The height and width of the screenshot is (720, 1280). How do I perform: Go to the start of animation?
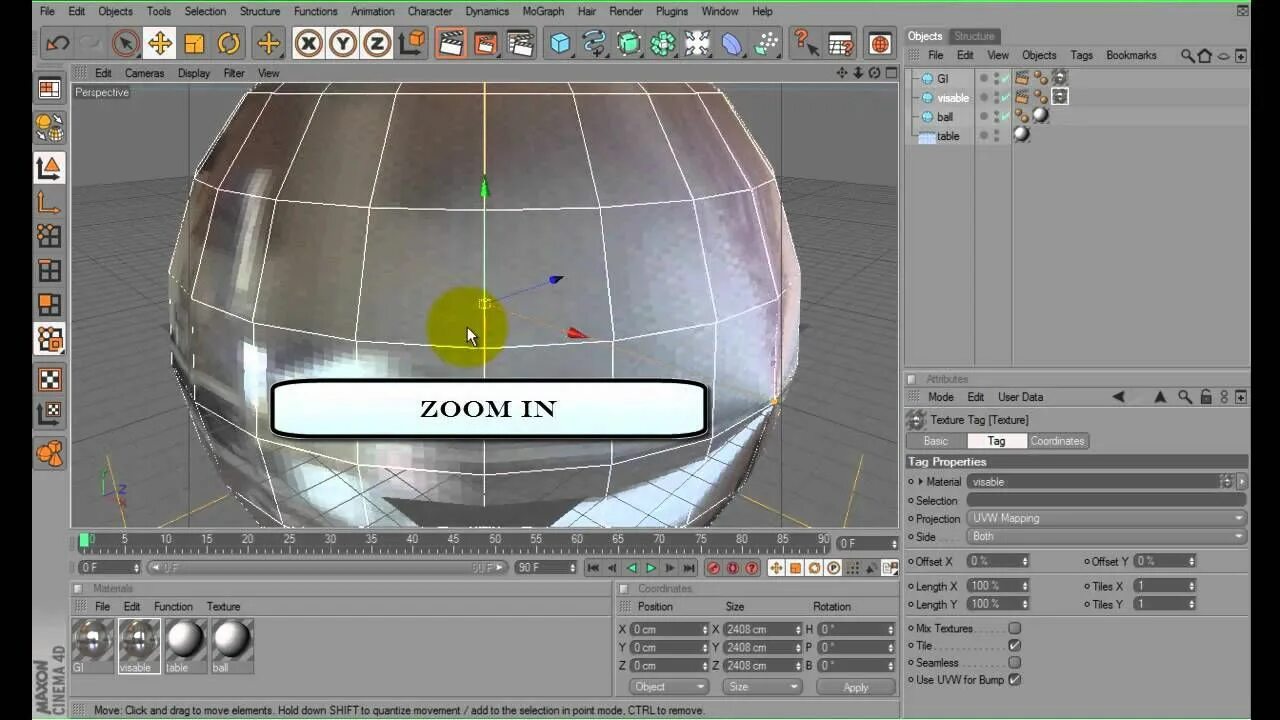click(x=593, y=568)
